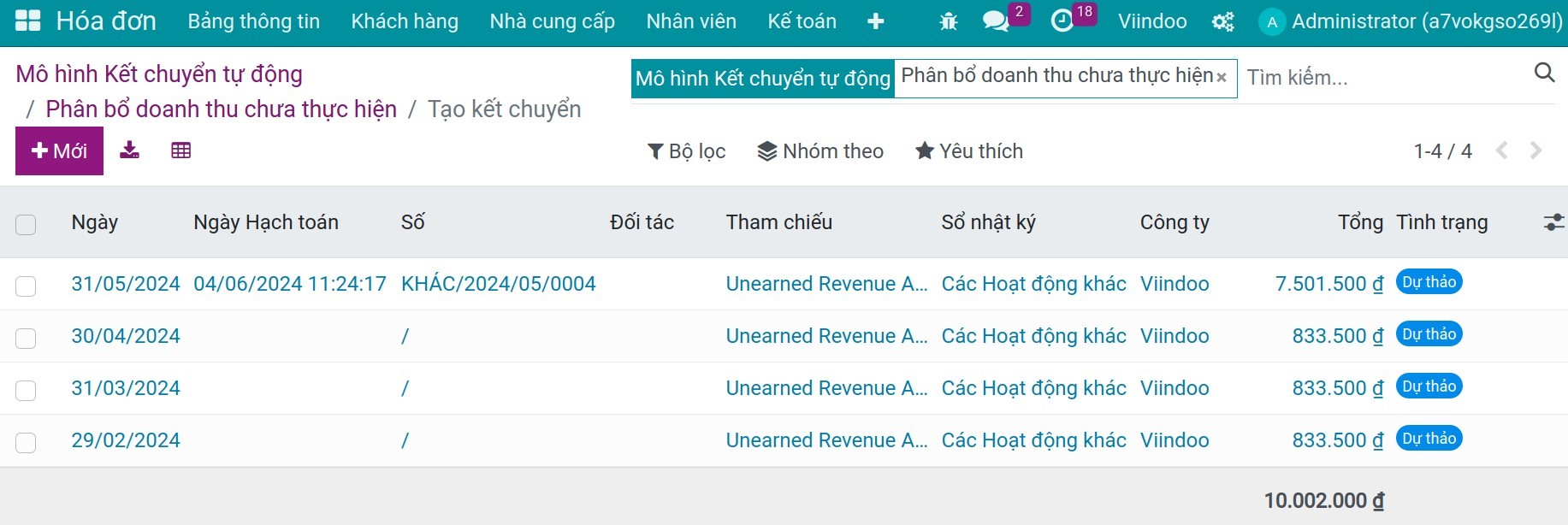Screen dimensions: 1568x525
Task: Tick the checkbox for the 30/04/2024 row
Action: click(26, 338)
